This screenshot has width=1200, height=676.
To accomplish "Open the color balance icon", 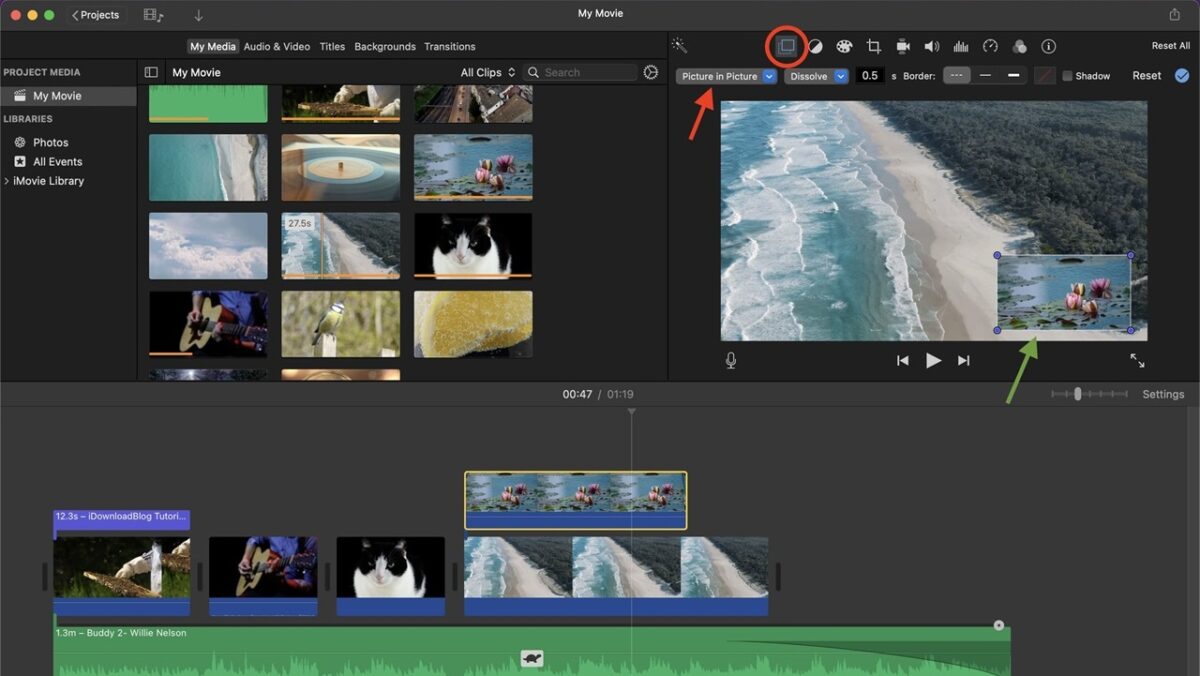I will point(815,47).
